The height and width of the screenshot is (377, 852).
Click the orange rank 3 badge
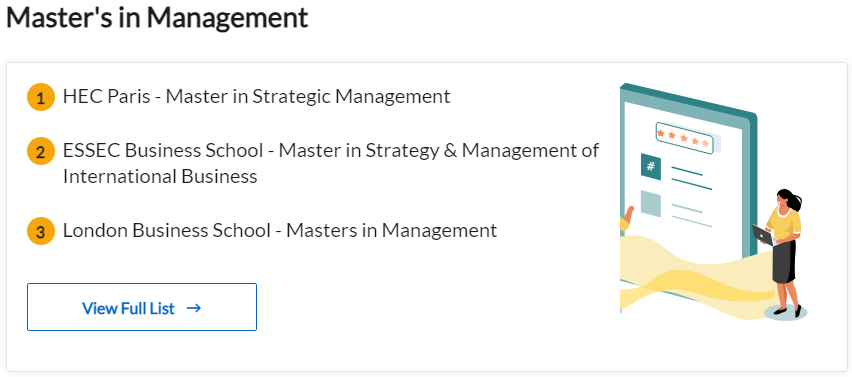(x=41, y=232)
